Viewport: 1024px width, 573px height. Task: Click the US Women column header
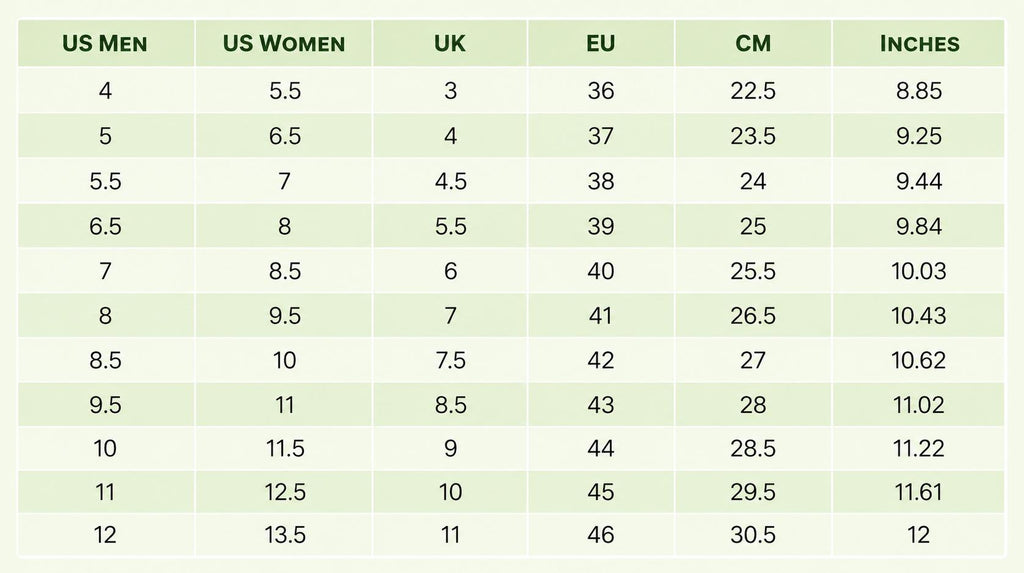pyautogui.click(x=283, y=43)
